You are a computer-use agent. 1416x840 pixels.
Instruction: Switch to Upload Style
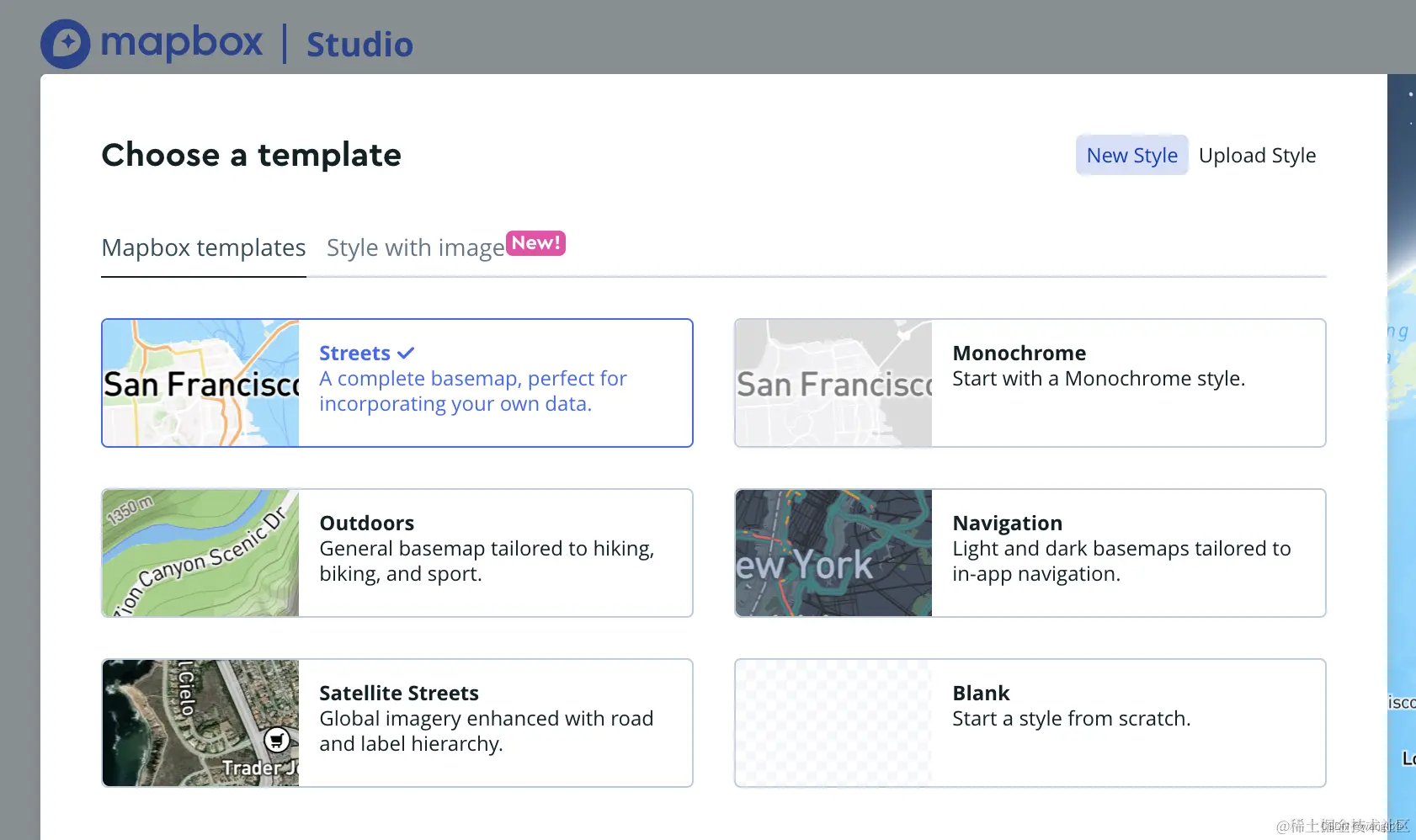(x=1257, y=155)
